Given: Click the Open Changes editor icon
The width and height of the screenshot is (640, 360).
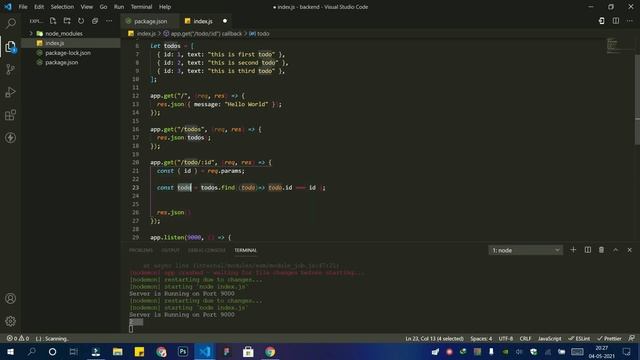Looking at the screenshot, I should pos(602,21).
